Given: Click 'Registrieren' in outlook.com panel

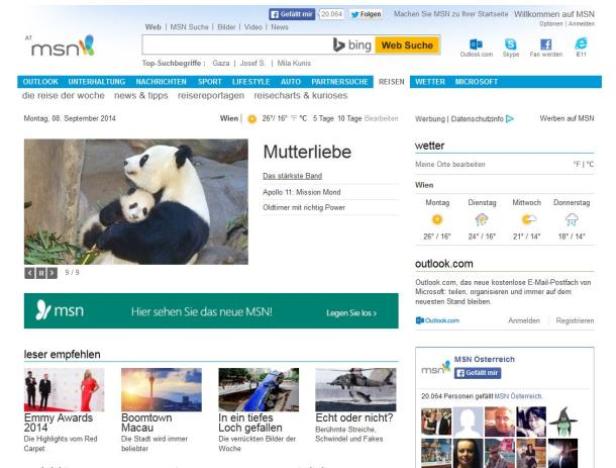Looking at the screenshot, I should point(575,321).
